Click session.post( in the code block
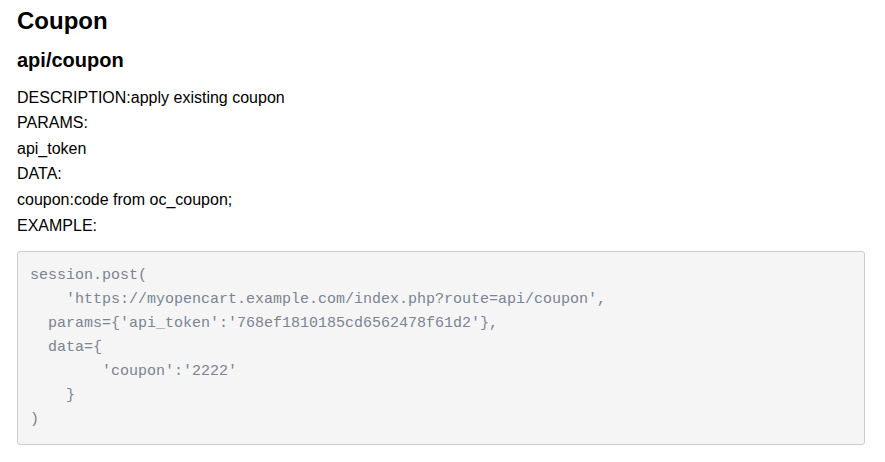Viewport: 885px width, 462px height. click(89, 274)
